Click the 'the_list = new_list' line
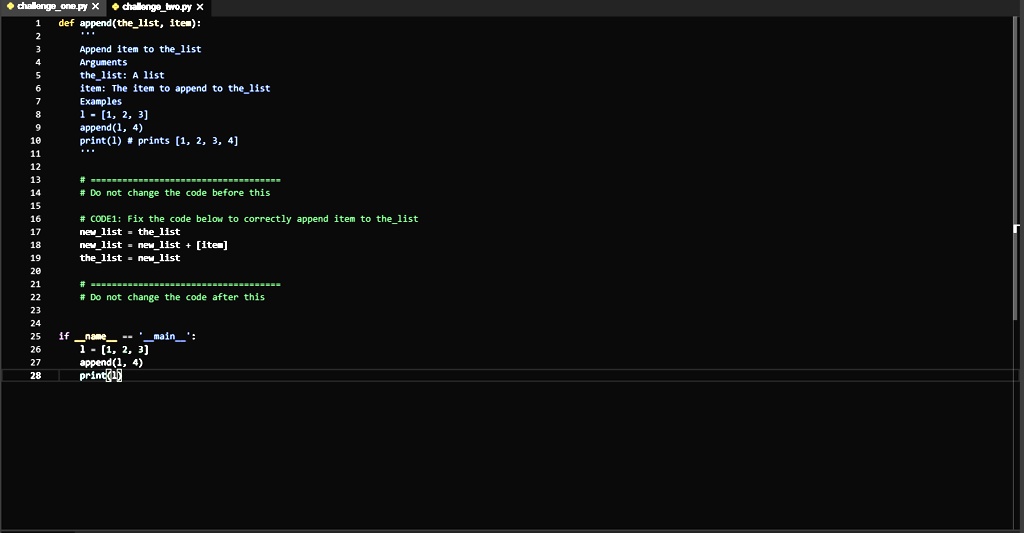The image size is (1024, 533). (x=130, y=258)
